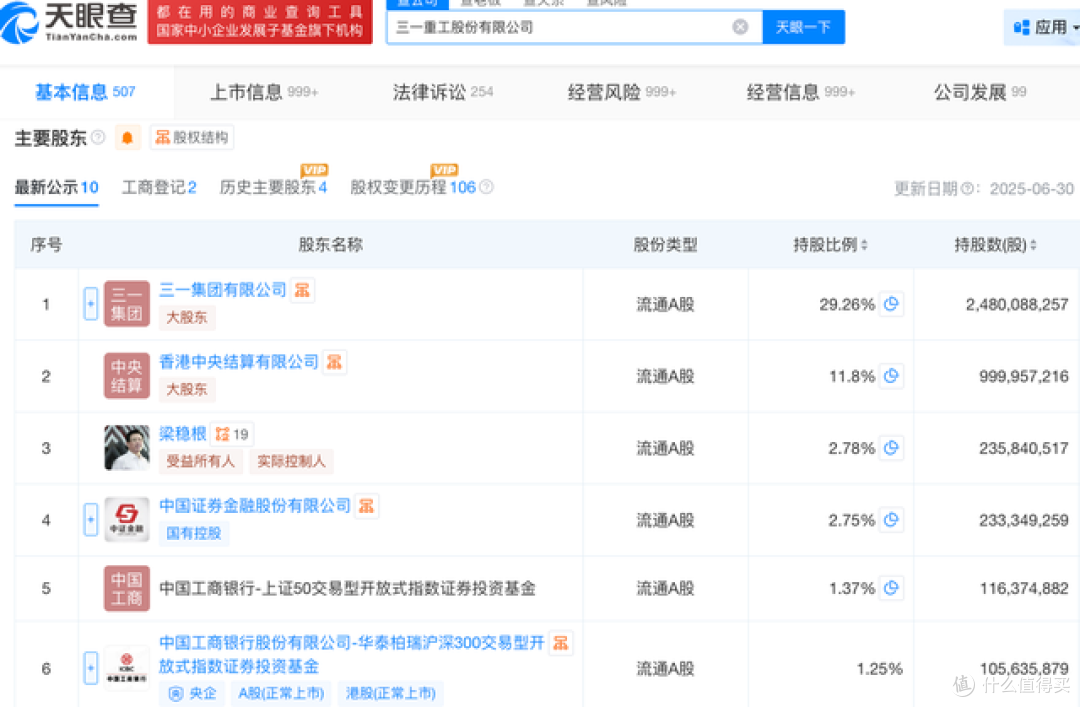Click 梁稳根 photo thumbnail
1080x707 pixels.
pos(127,448)
